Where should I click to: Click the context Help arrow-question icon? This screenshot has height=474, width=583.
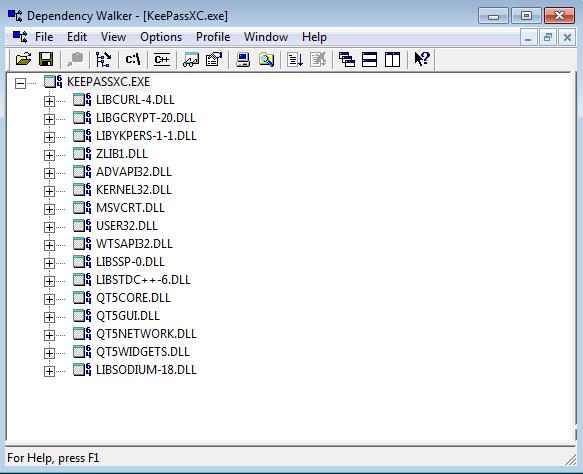[422, 59]
